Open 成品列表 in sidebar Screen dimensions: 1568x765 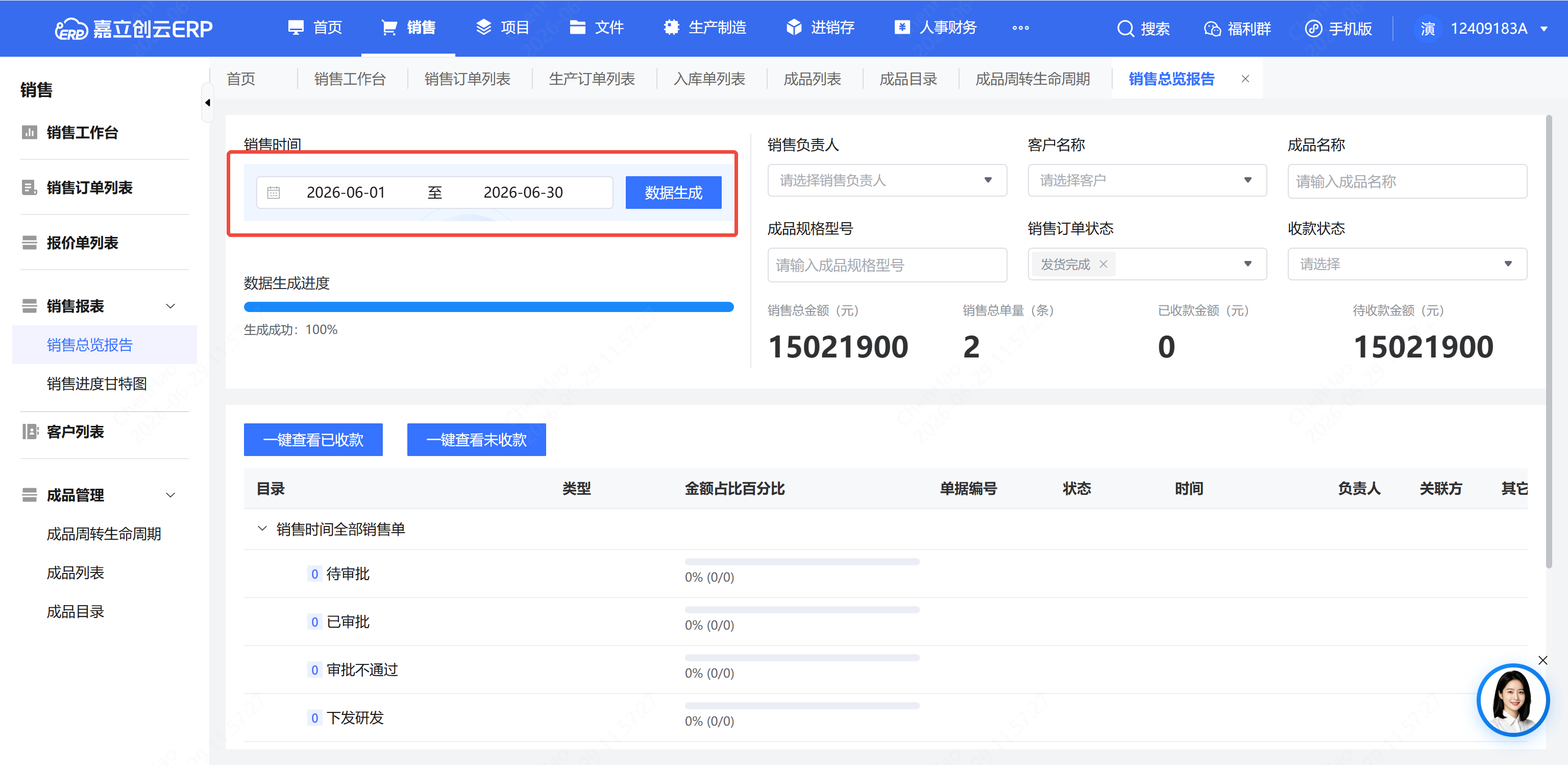tap(76, 572)
